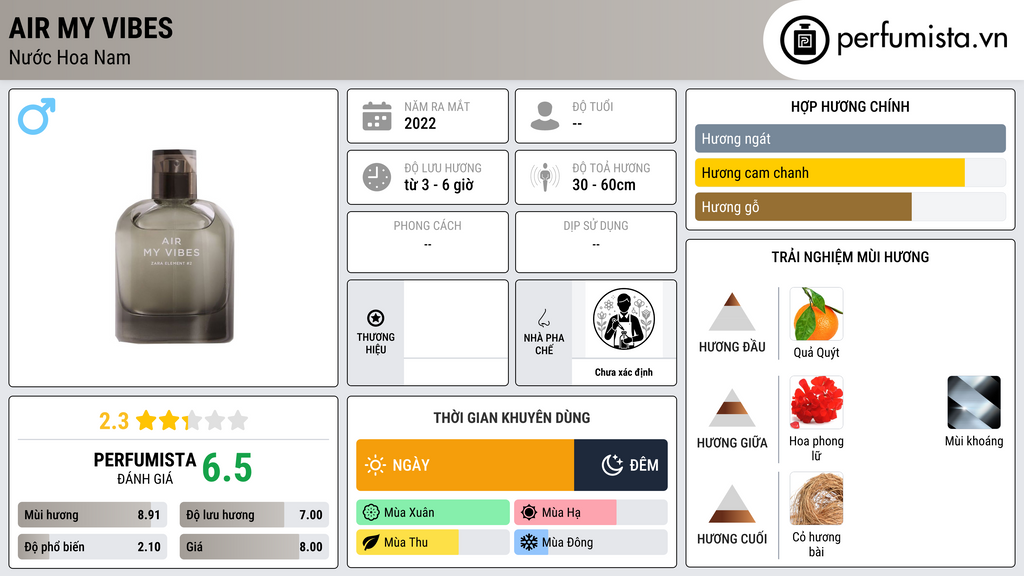Click the Hương gỗ accord bar
Image resolution: width=1024 pixels, height=576 pixels.
(x=850, y=206)
